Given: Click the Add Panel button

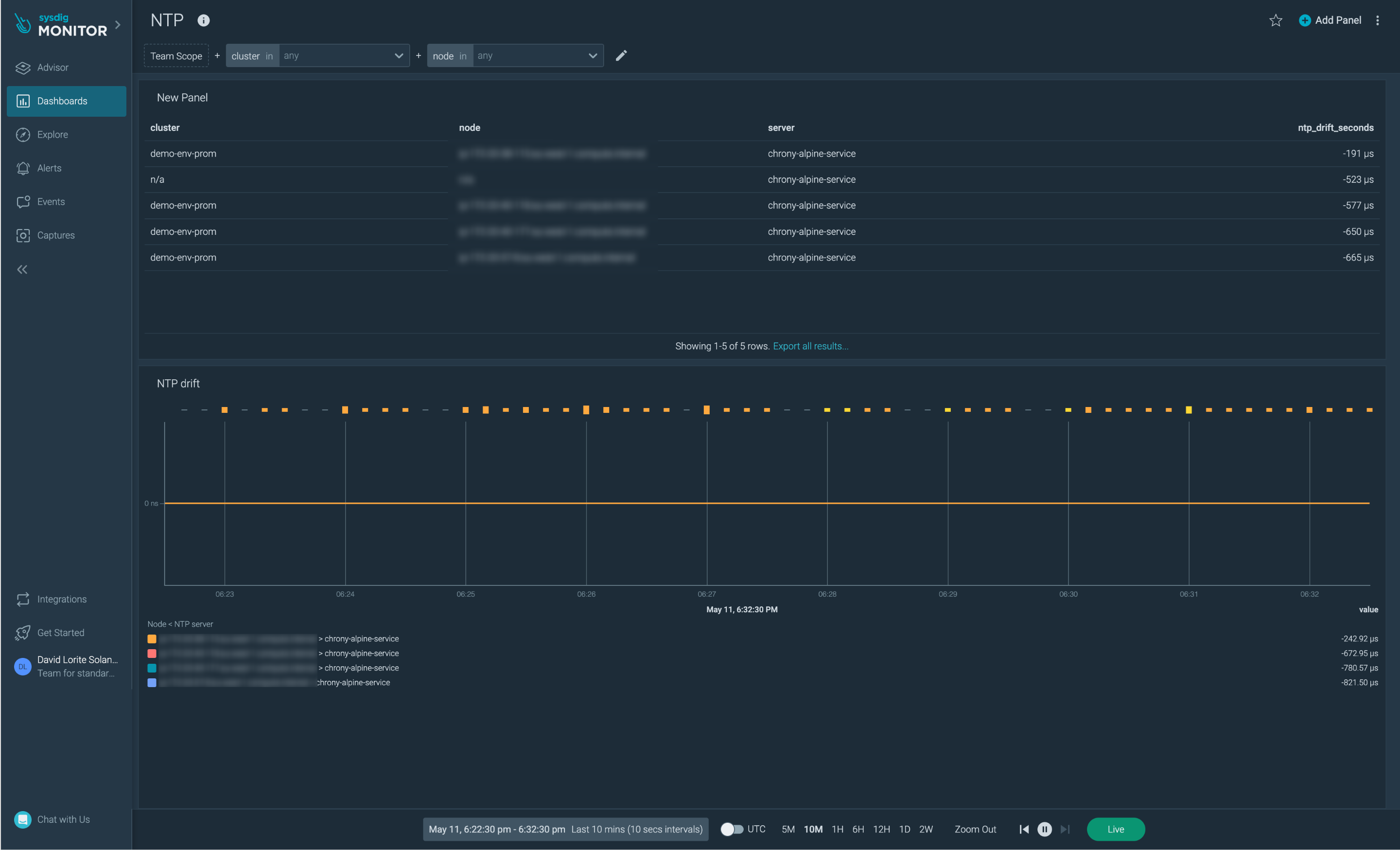Looking at the screenshot, I should [x=1330, y=20].
